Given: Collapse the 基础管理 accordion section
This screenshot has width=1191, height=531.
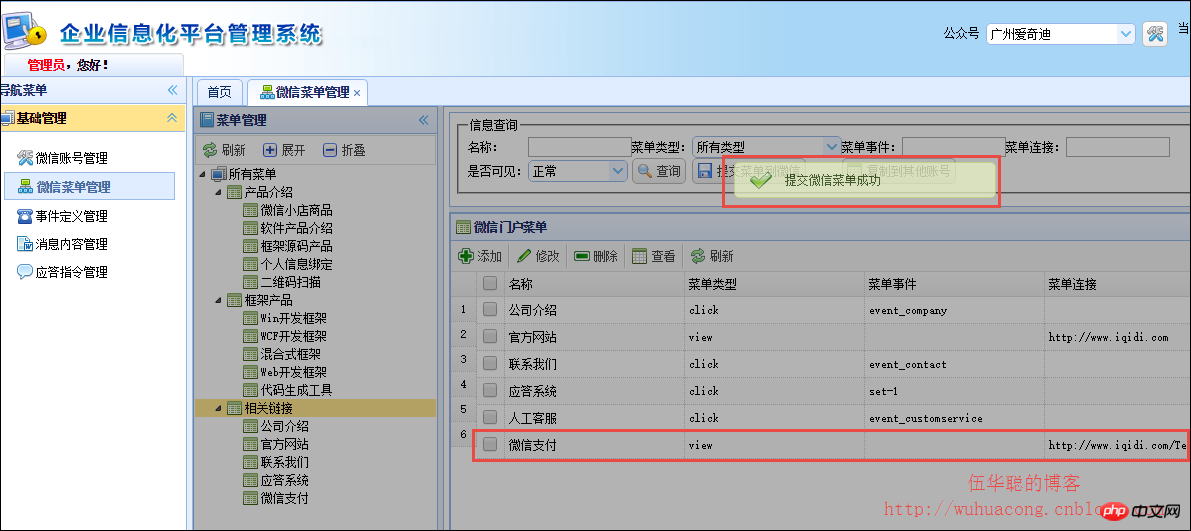Looking at the screenshot, I should 172,118.
